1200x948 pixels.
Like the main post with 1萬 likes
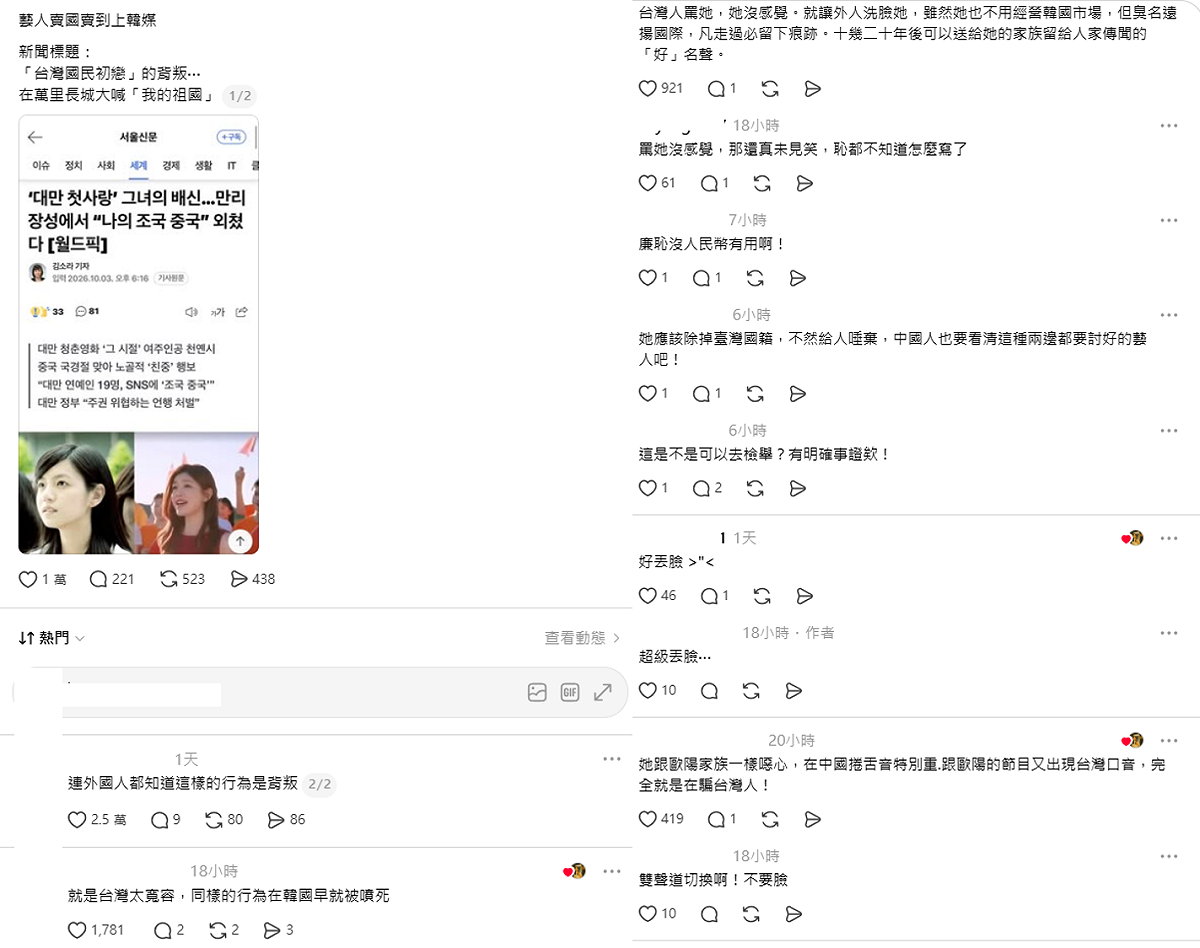click(x=28, y=579)
